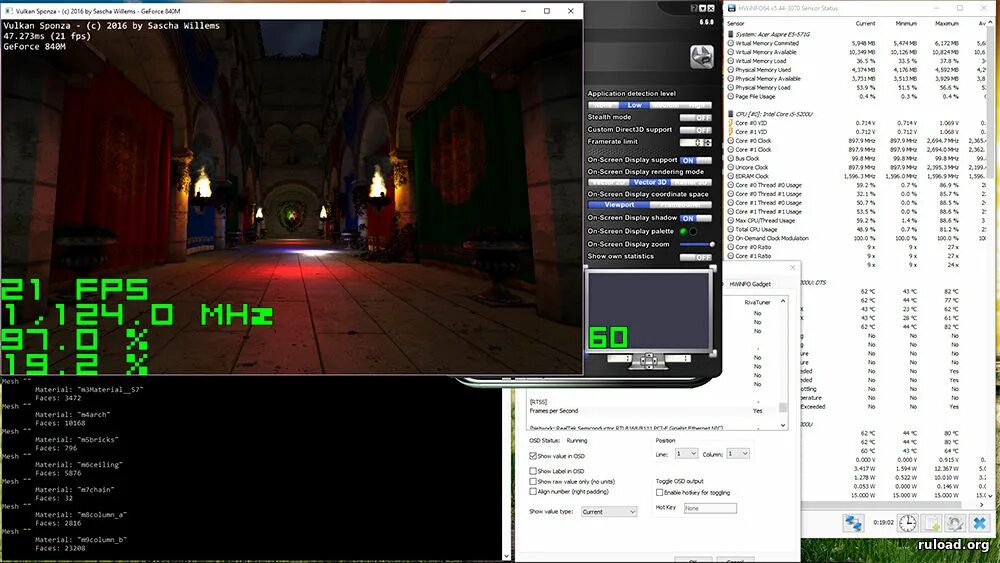
Task: Click HWiNFO horizontal scroll right arrow
Action: point(982,505)
